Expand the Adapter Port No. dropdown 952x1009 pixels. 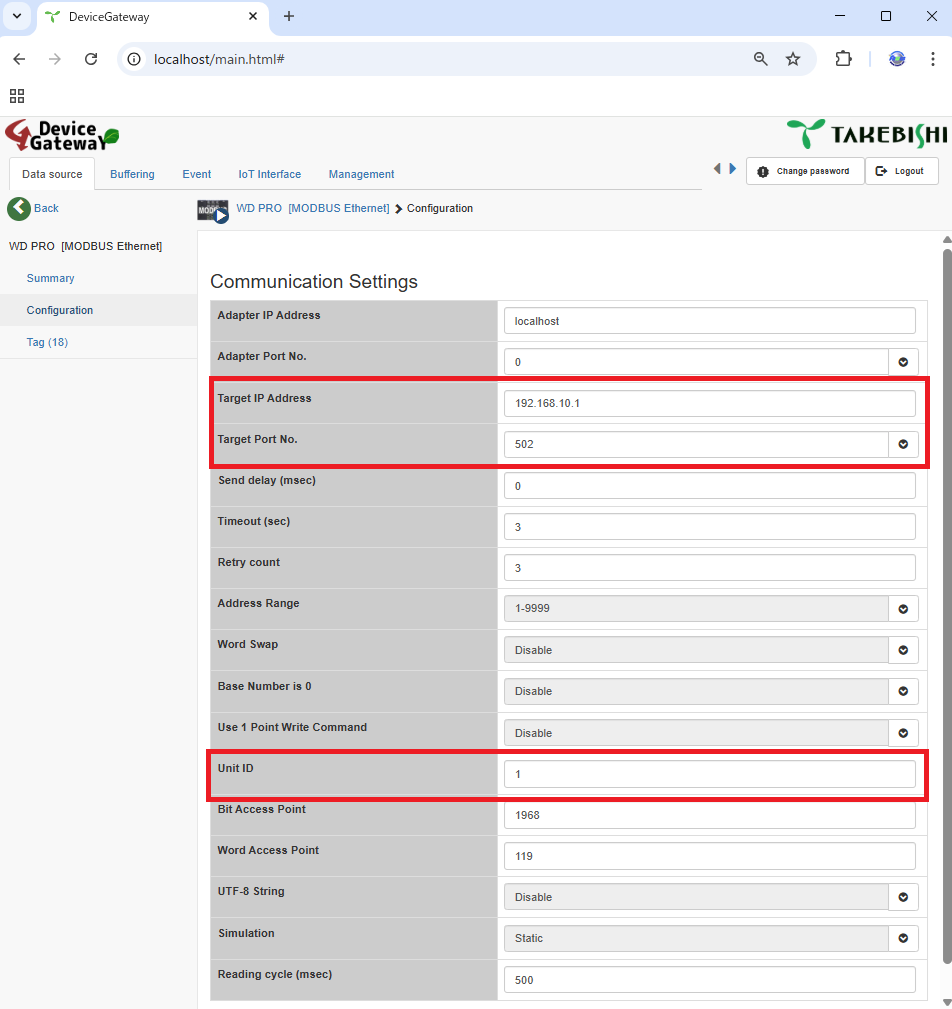(x=903, y=362)
